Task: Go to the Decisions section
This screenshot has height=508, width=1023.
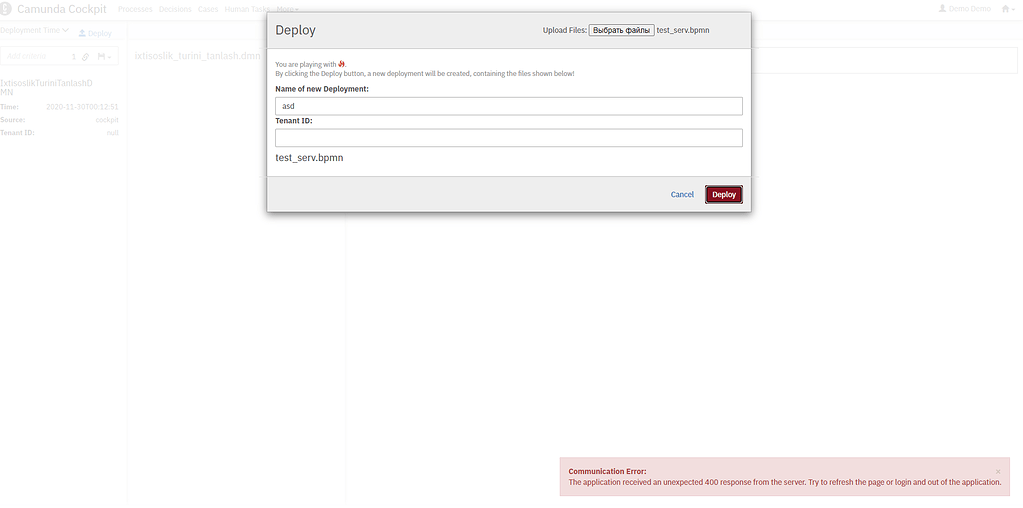Action: [175, 9]
